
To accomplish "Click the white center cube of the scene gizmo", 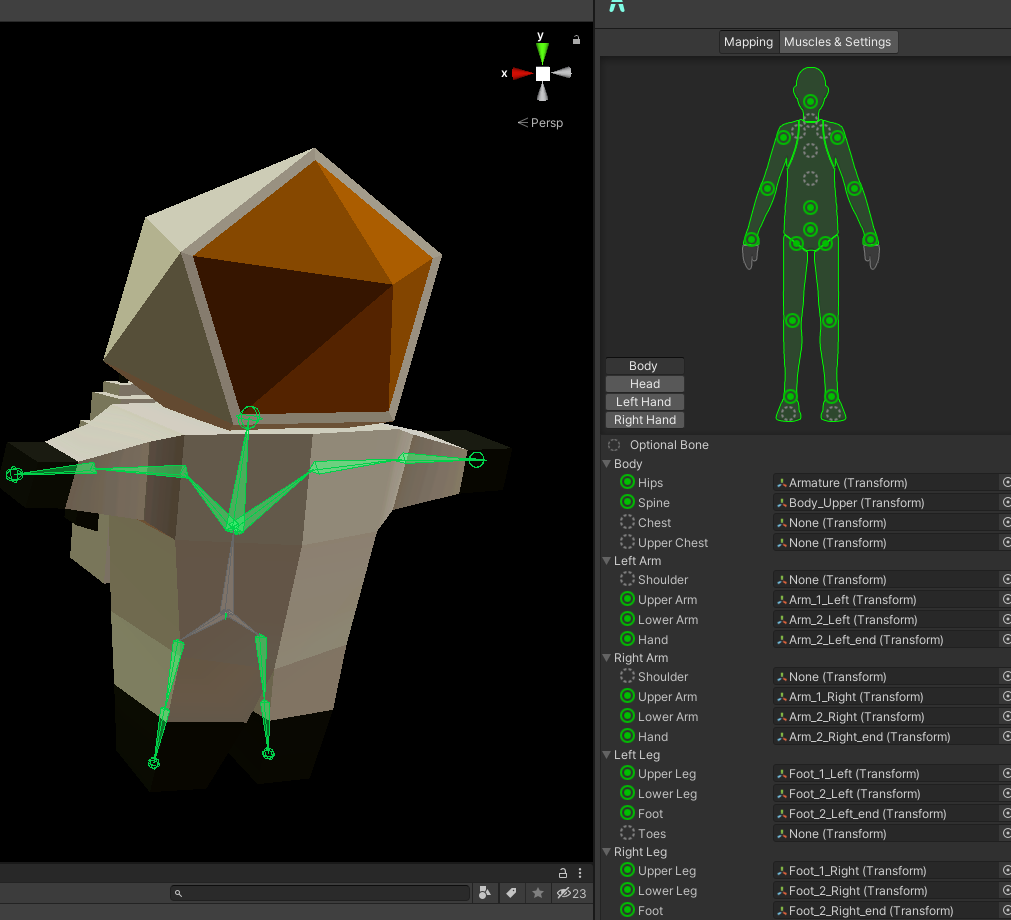I will [x=542, y=74].
